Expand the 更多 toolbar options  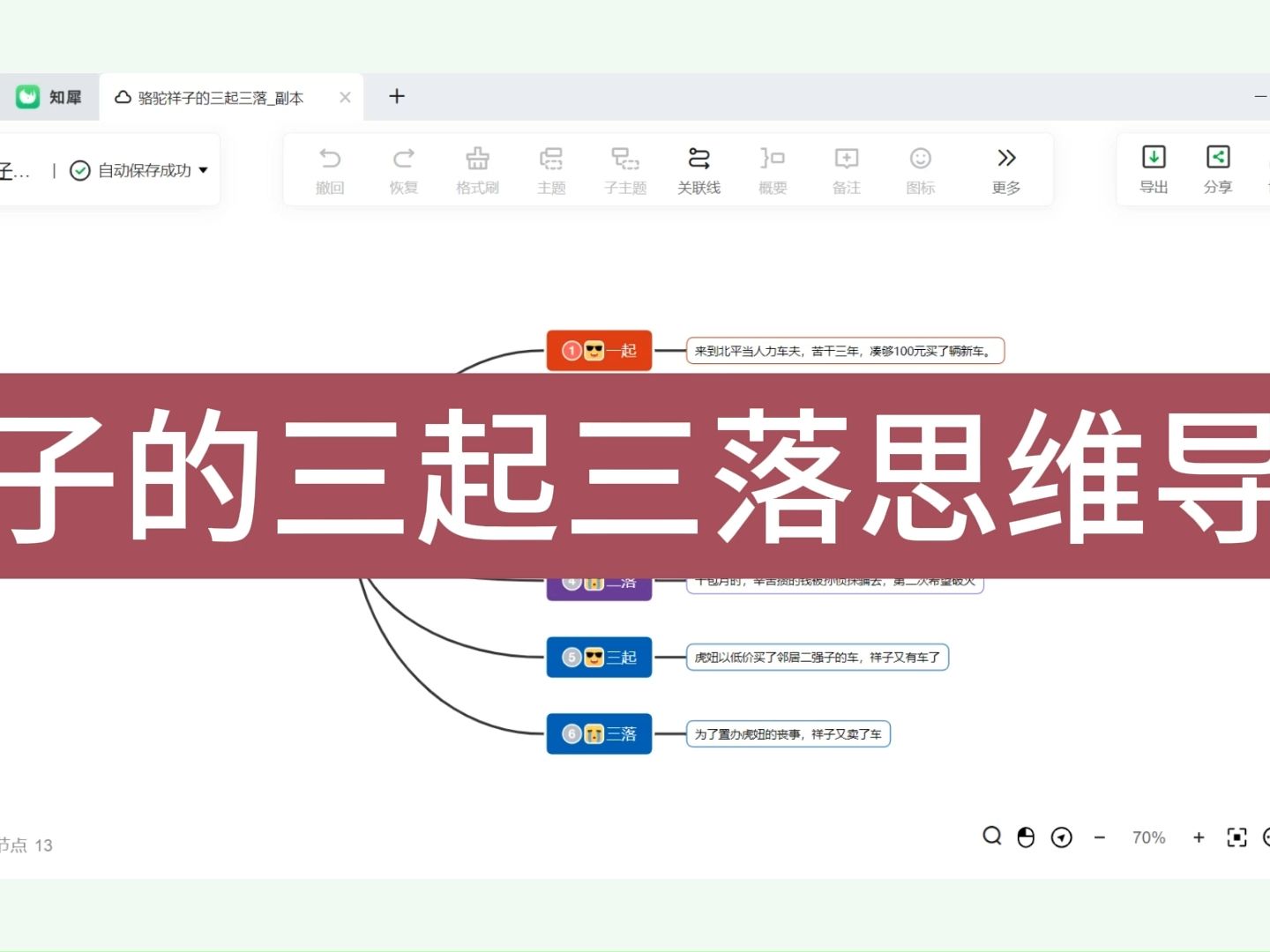pos(1006,171)
